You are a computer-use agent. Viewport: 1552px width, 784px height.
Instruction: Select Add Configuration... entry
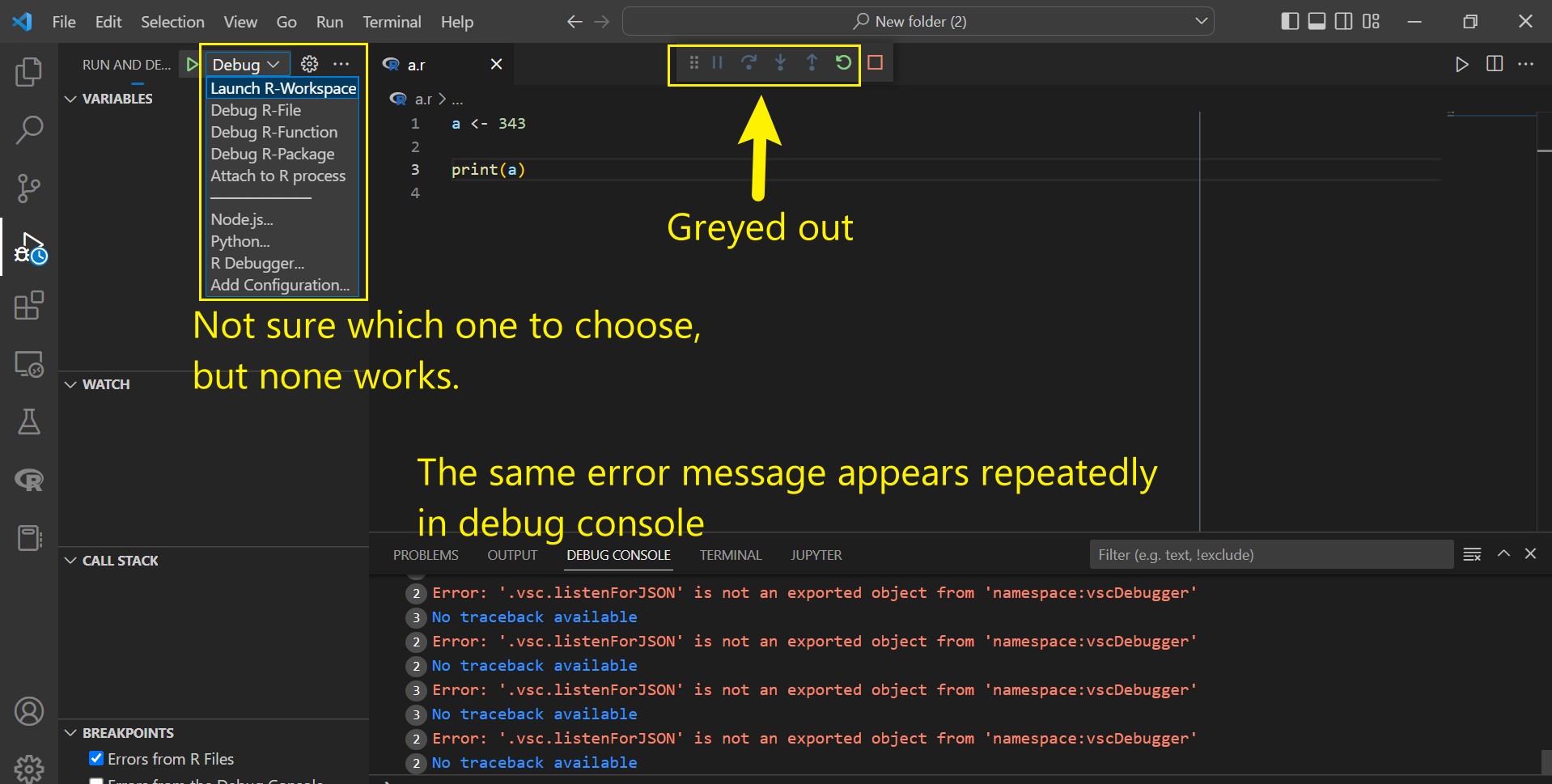click(283, 285)
